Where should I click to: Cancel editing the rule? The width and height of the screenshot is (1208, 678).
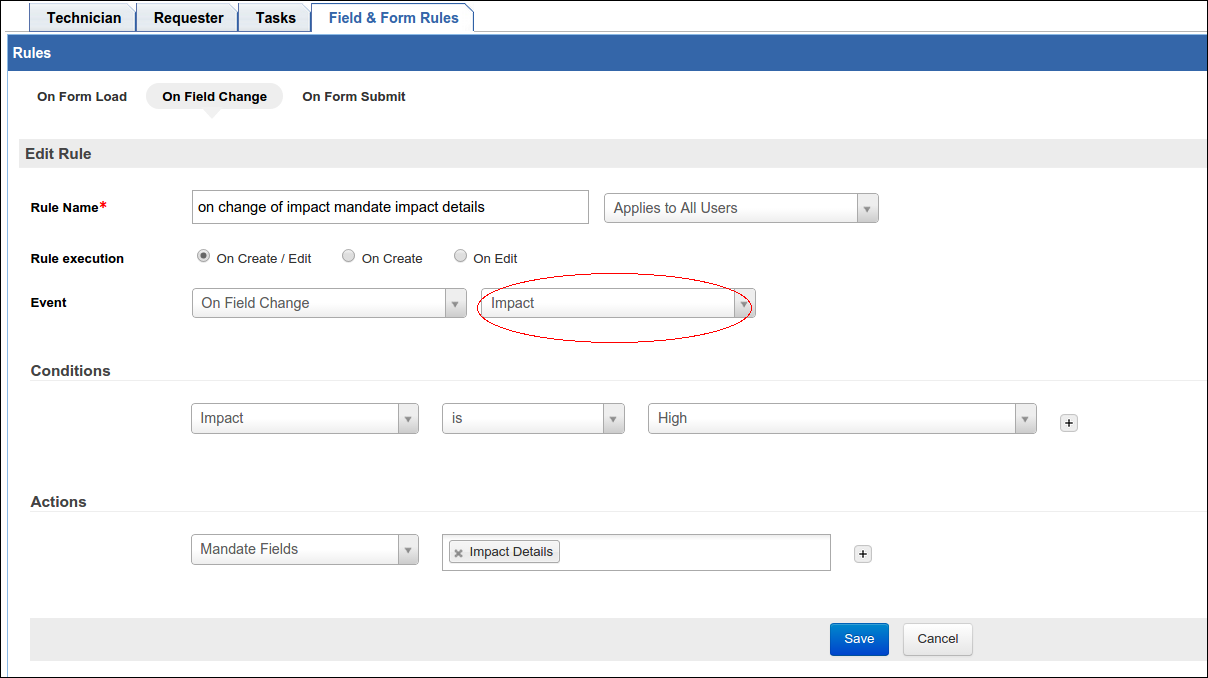click(937, 639)
